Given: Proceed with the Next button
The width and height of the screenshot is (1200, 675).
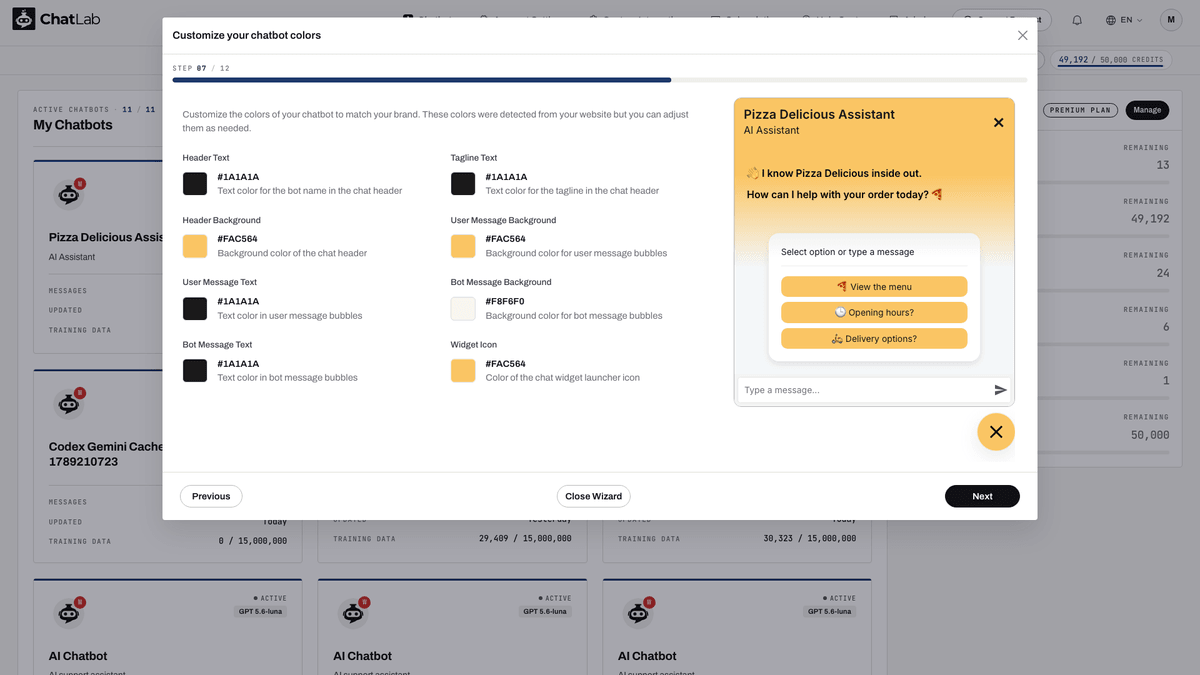Looking at the screenshot, I should point(982,496).
